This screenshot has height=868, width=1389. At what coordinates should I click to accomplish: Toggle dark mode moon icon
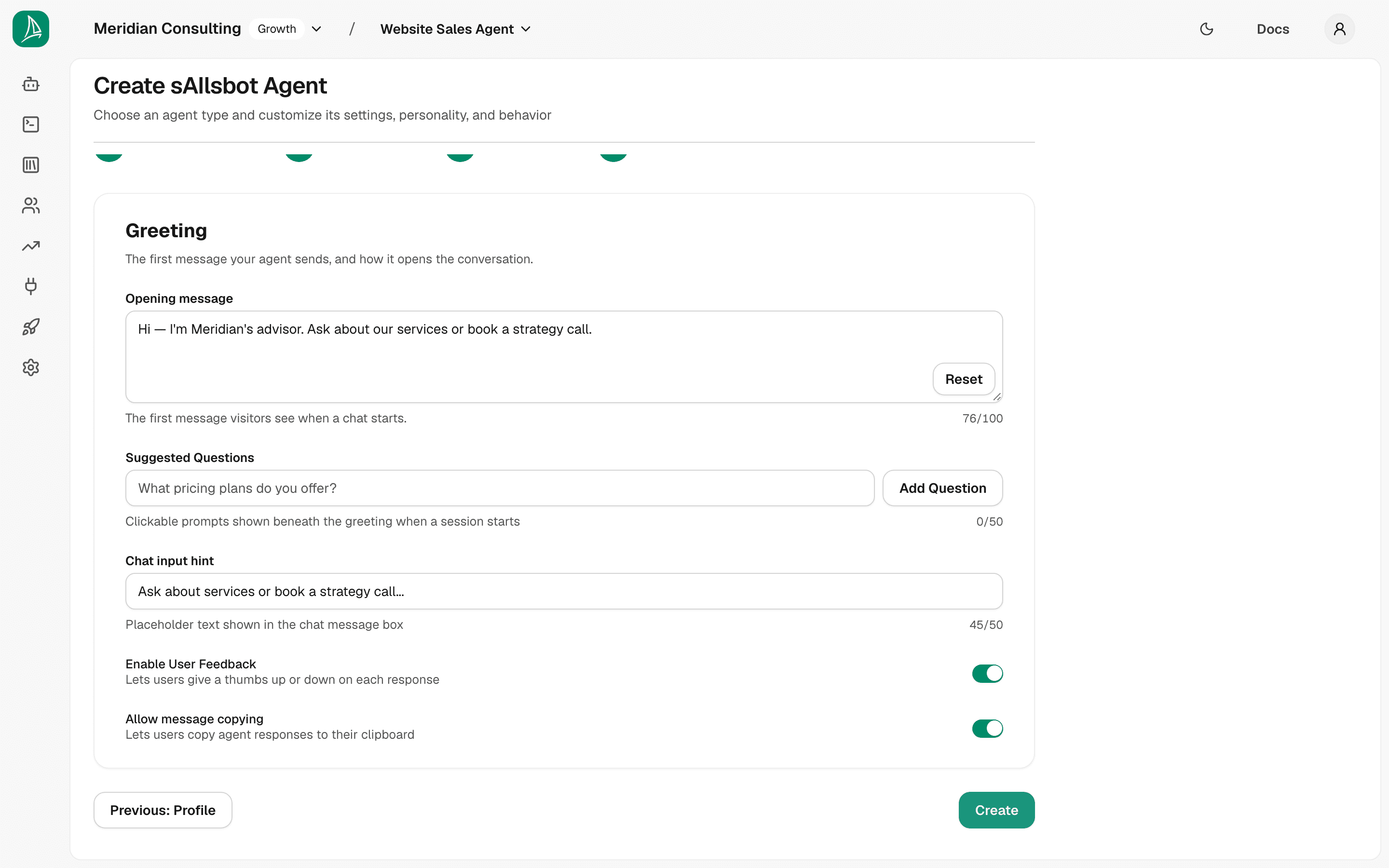tap(1207, 29)
